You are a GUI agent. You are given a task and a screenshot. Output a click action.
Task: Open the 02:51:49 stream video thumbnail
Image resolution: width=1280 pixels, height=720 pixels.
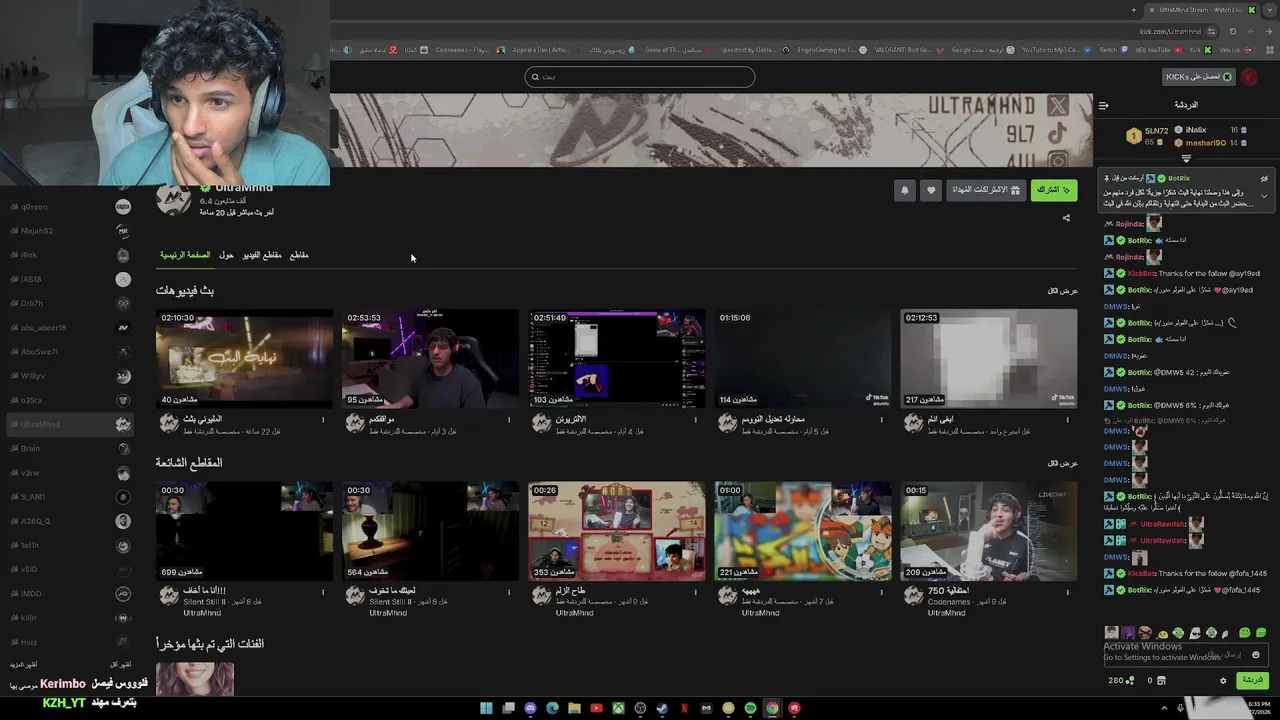(x=616, y=358)
